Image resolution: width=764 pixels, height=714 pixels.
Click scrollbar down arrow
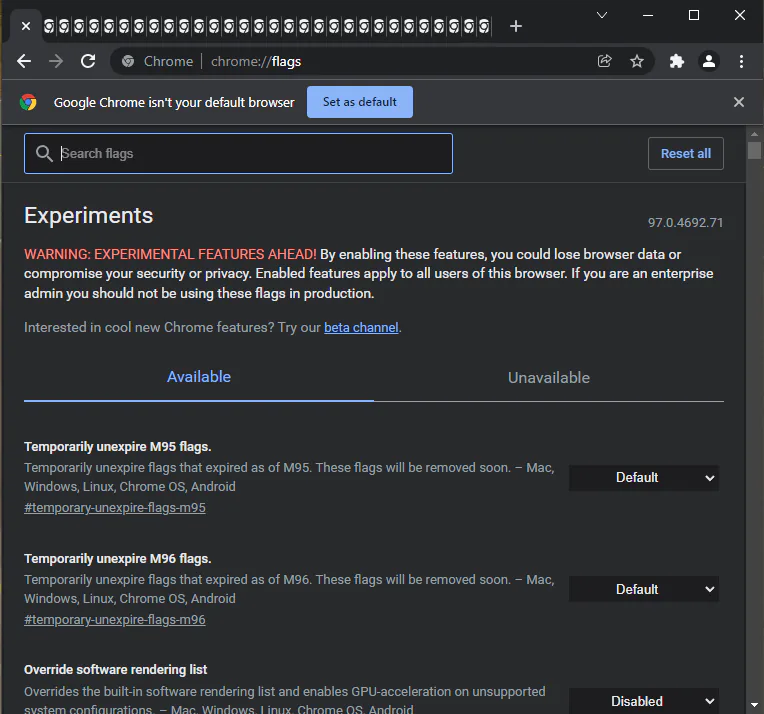pyautogui.click(x=754, y=705)
